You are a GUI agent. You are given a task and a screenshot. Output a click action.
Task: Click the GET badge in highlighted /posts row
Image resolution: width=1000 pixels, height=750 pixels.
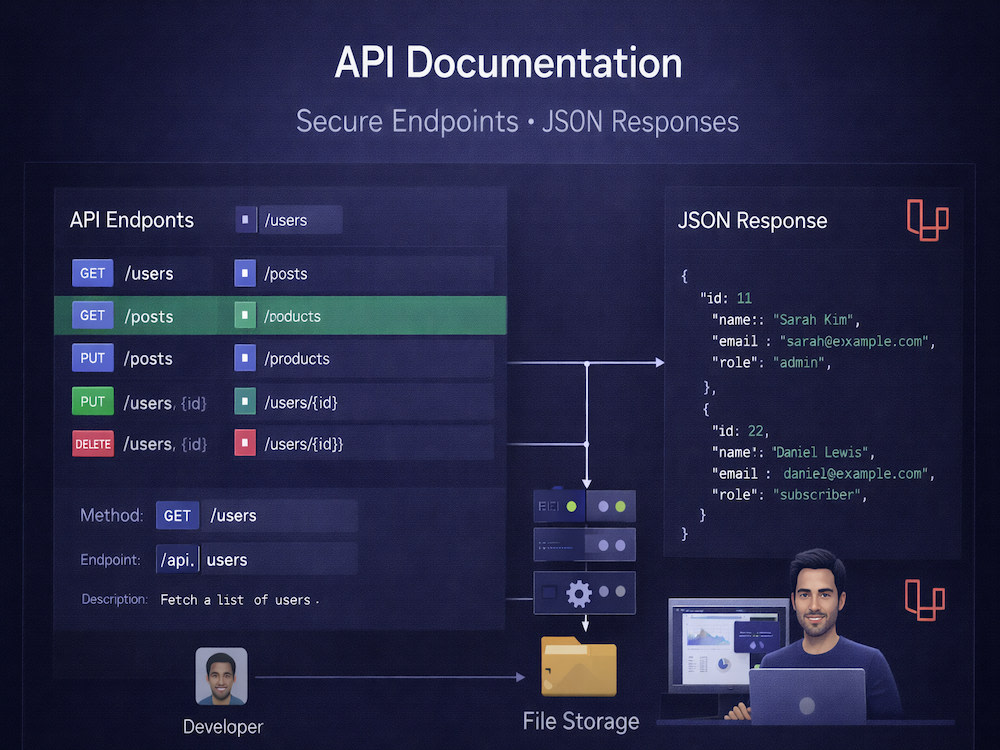pos(92,315)
